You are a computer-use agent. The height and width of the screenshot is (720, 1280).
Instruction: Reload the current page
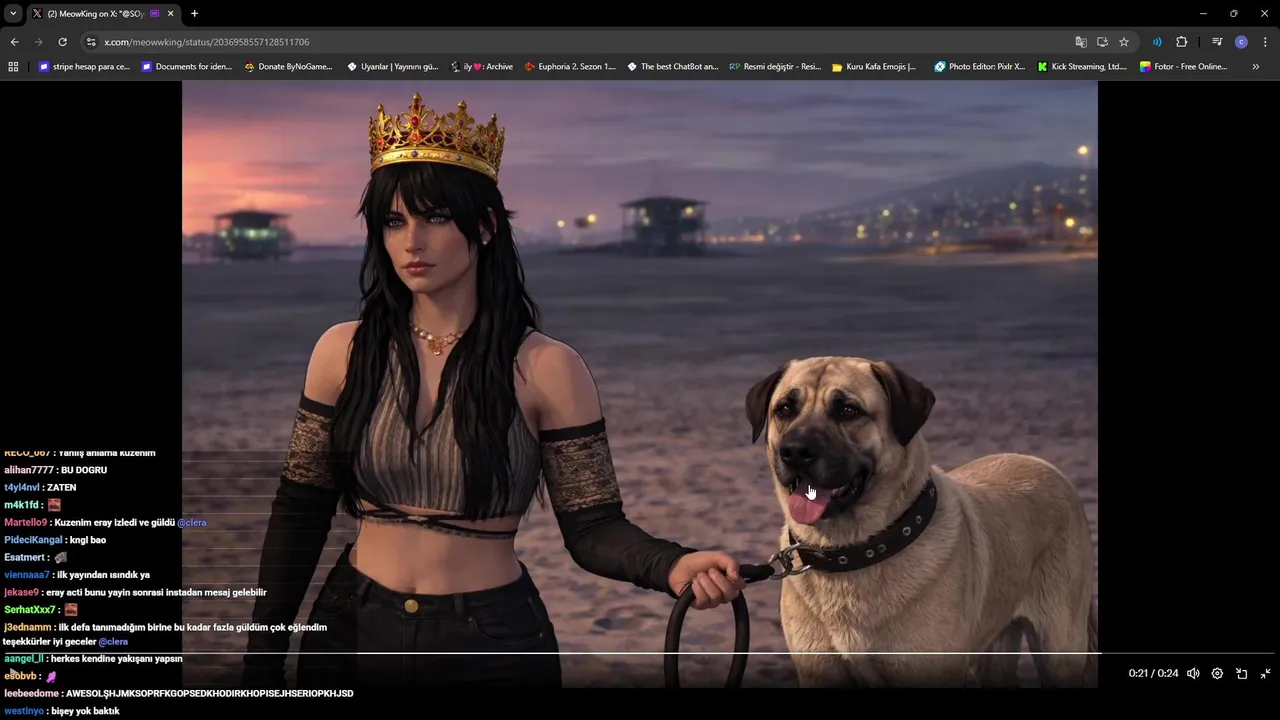click(62, 42)
